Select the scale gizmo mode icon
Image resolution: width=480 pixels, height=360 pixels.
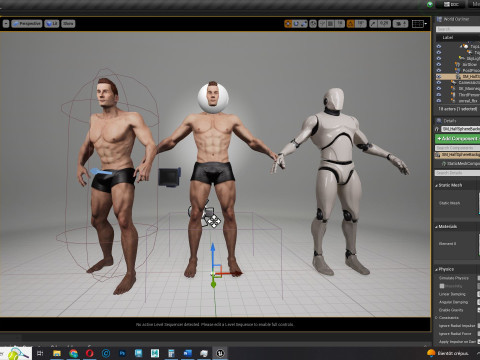click(304, 24)
